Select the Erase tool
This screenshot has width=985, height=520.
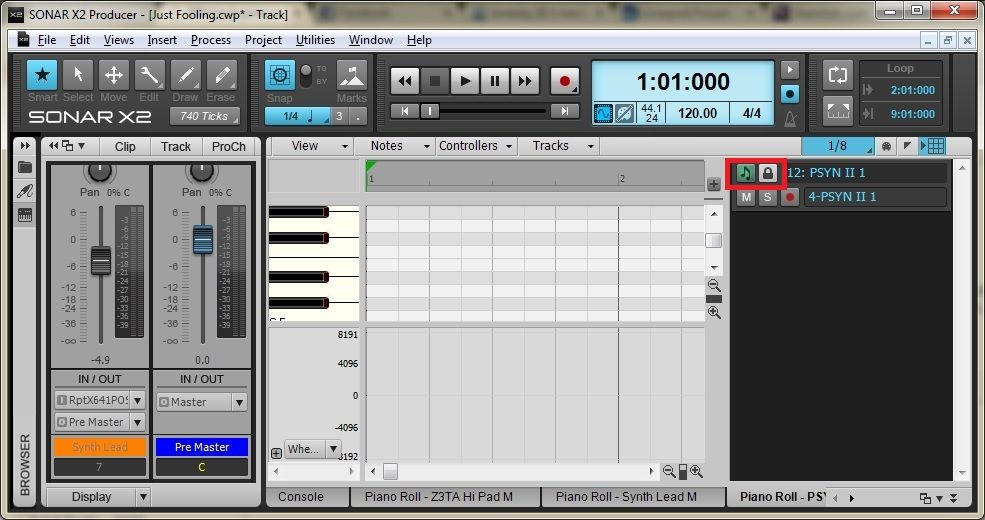pos(221,77)
